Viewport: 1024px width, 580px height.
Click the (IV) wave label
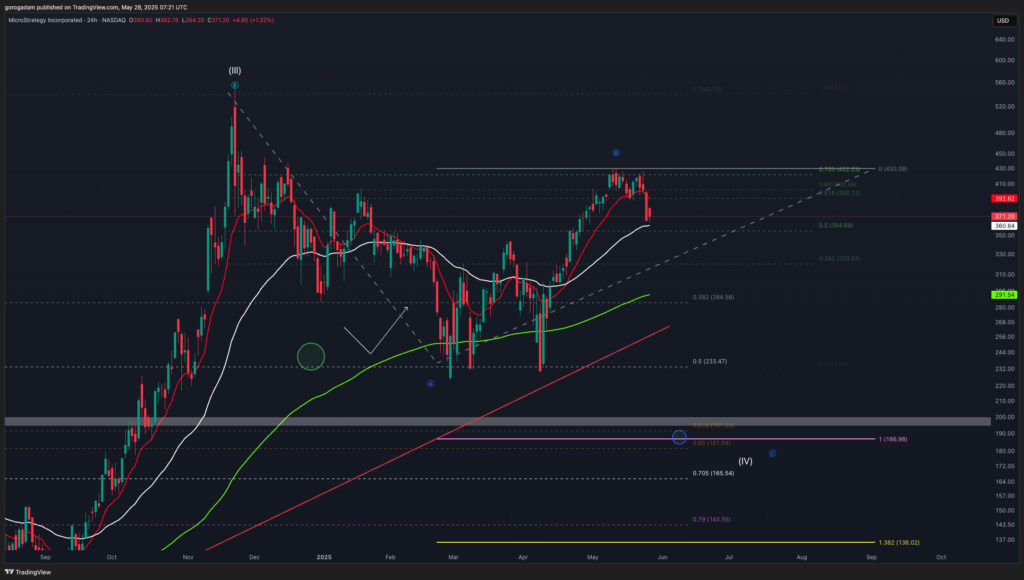(x=745, y=461)
